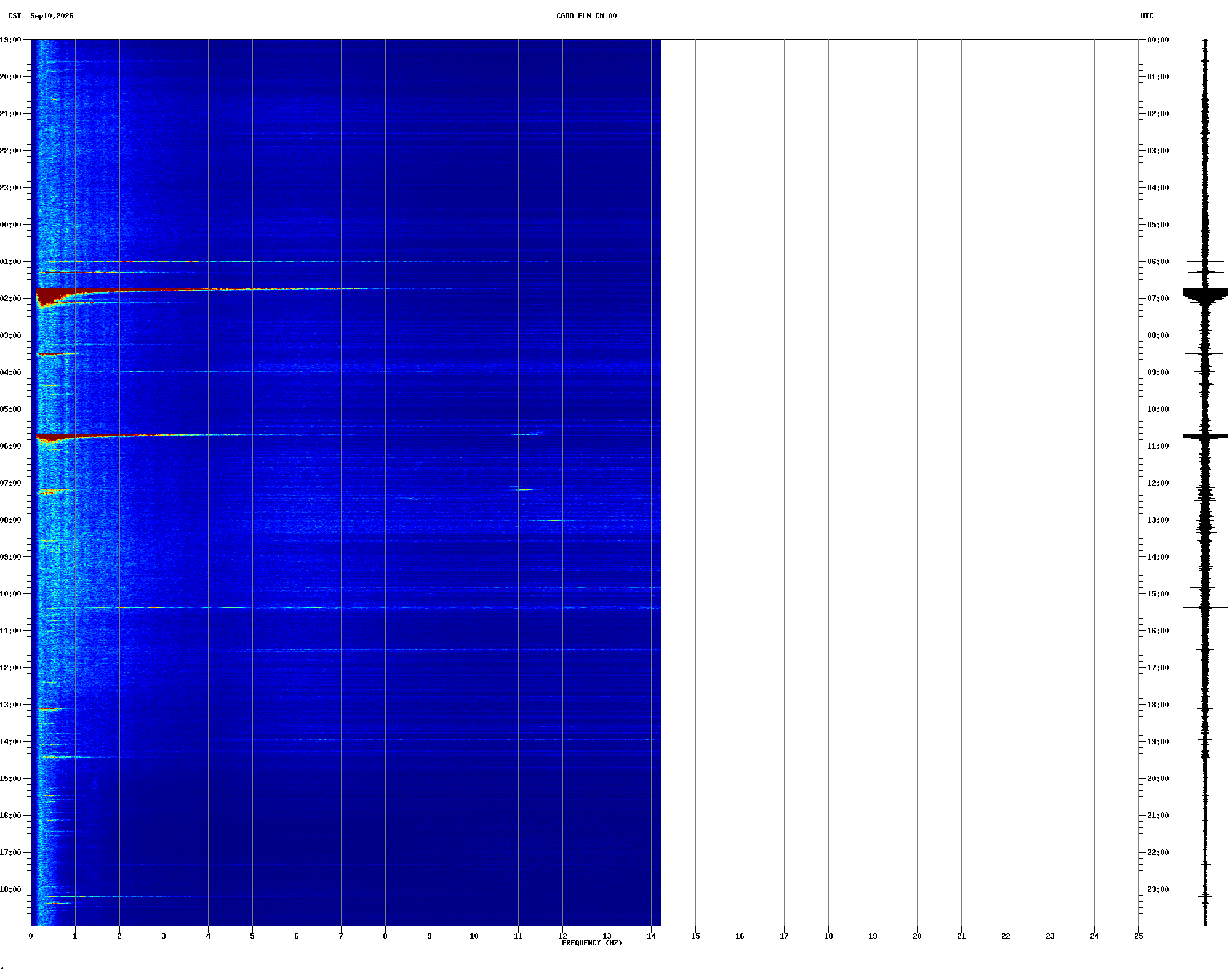
Task: Click the FREQUENCY (HZ) axis label
Action: [x=592, y=943]
